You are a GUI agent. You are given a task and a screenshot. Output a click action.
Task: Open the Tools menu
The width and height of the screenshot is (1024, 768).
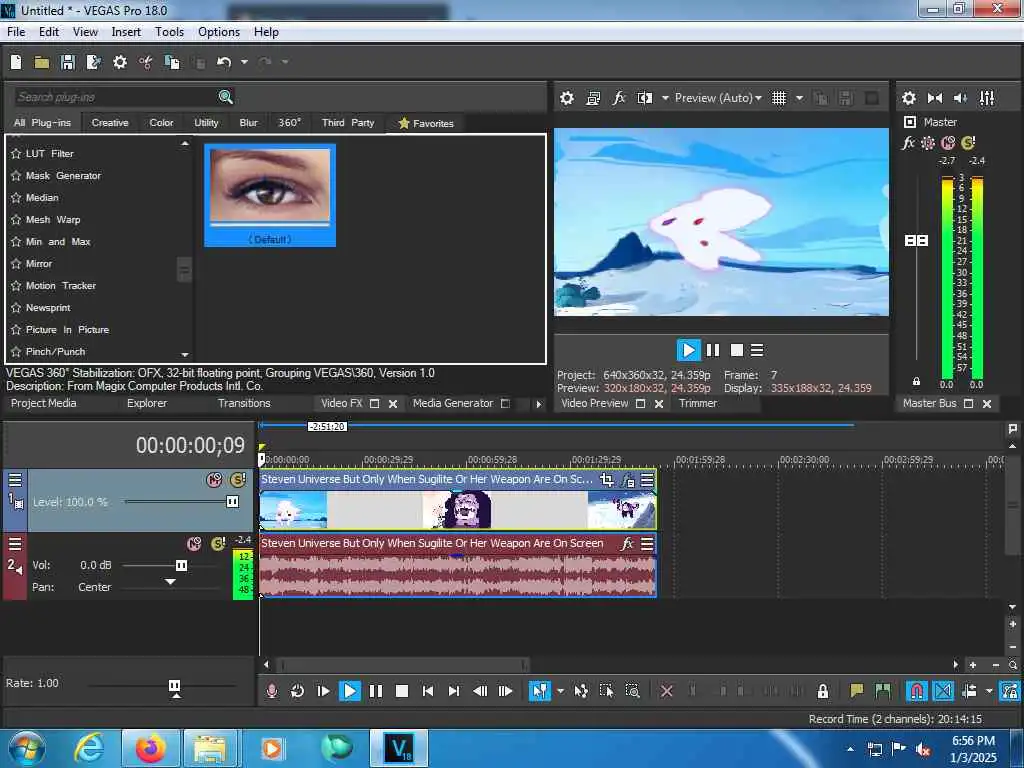(x=169, y=31)
